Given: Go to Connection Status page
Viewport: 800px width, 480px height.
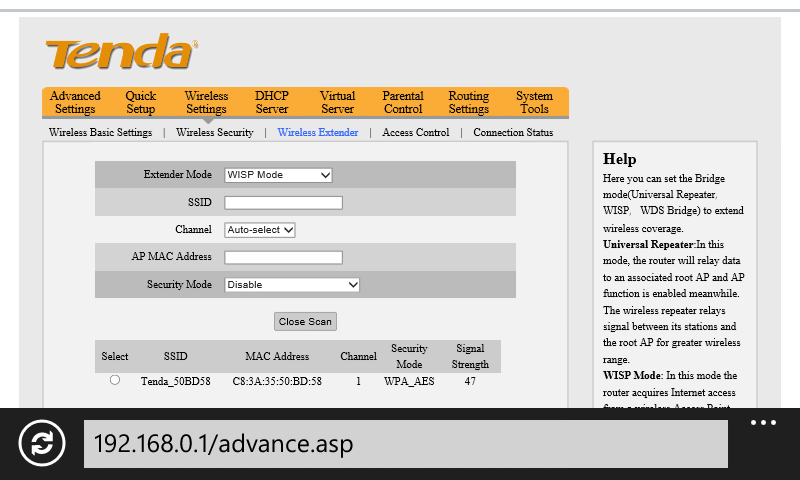Looking at the screenshot, I should (513, 133).
